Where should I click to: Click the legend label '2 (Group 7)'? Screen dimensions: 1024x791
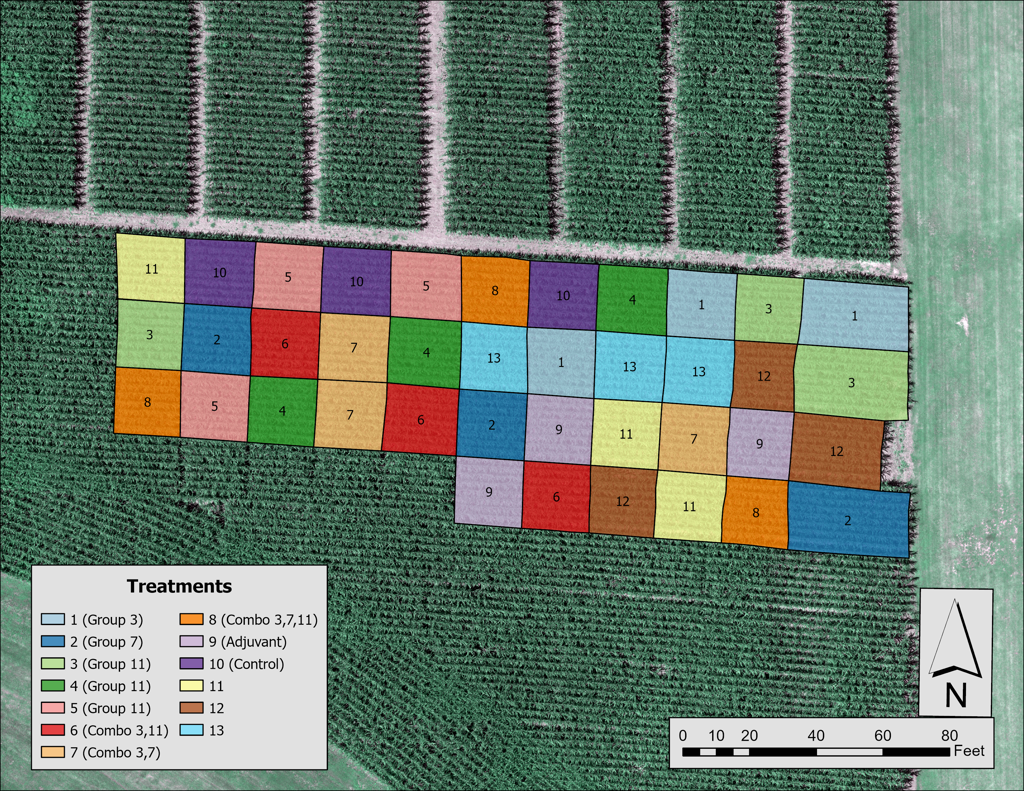click(106, 642)
